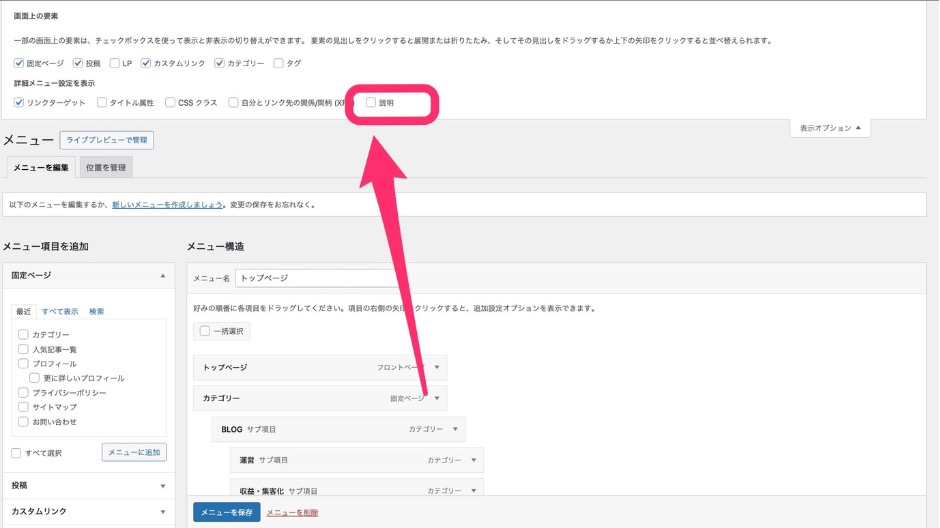940x528 pixels.
Task: Click the メニューを保存 button
Action: (x=226, y=512)
